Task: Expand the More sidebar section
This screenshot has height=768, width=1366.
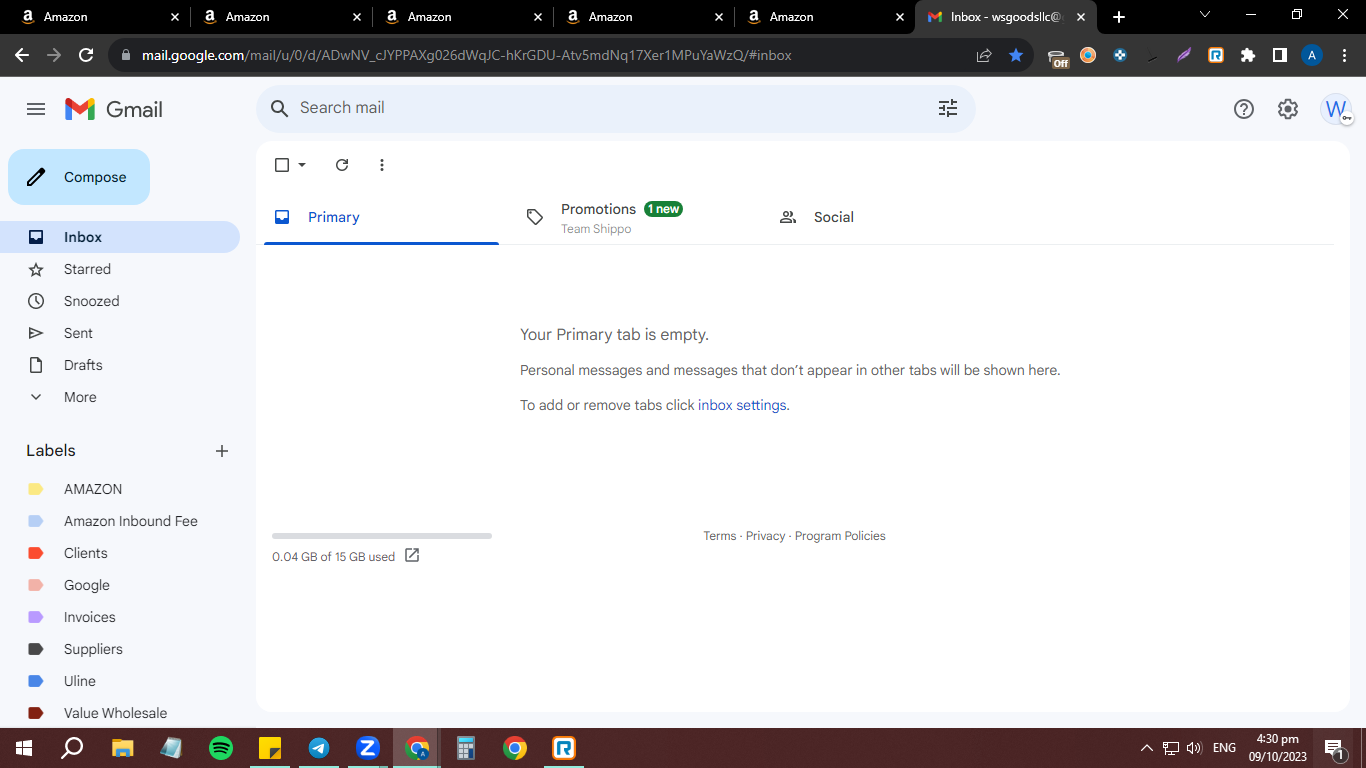Action: (x=120, y=397)
